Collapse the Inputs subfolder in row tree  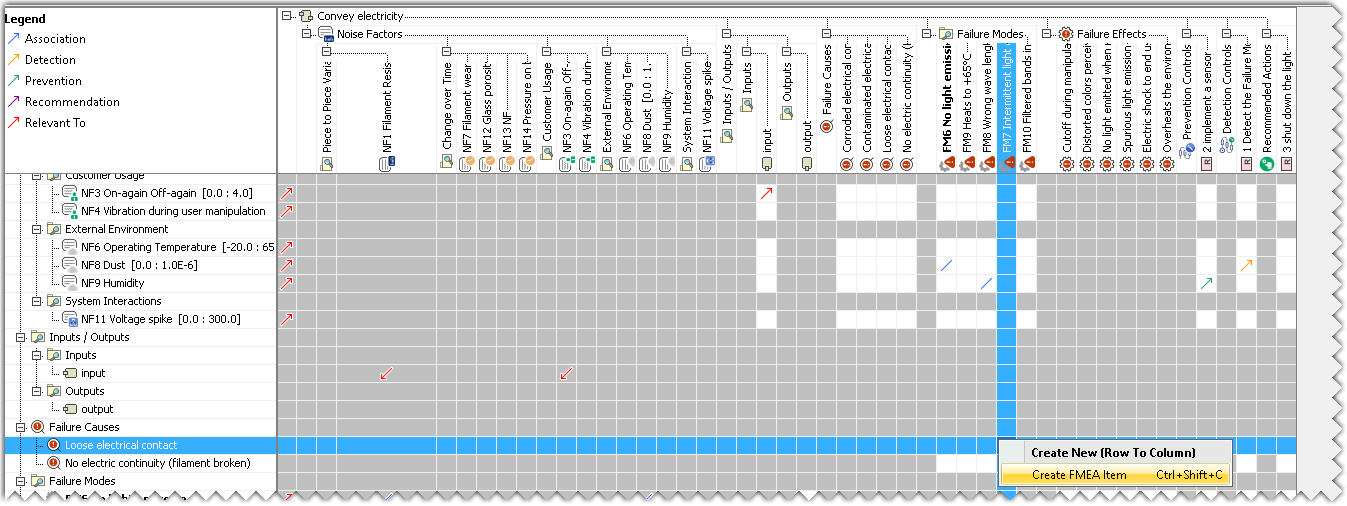[x=37, y=355]
